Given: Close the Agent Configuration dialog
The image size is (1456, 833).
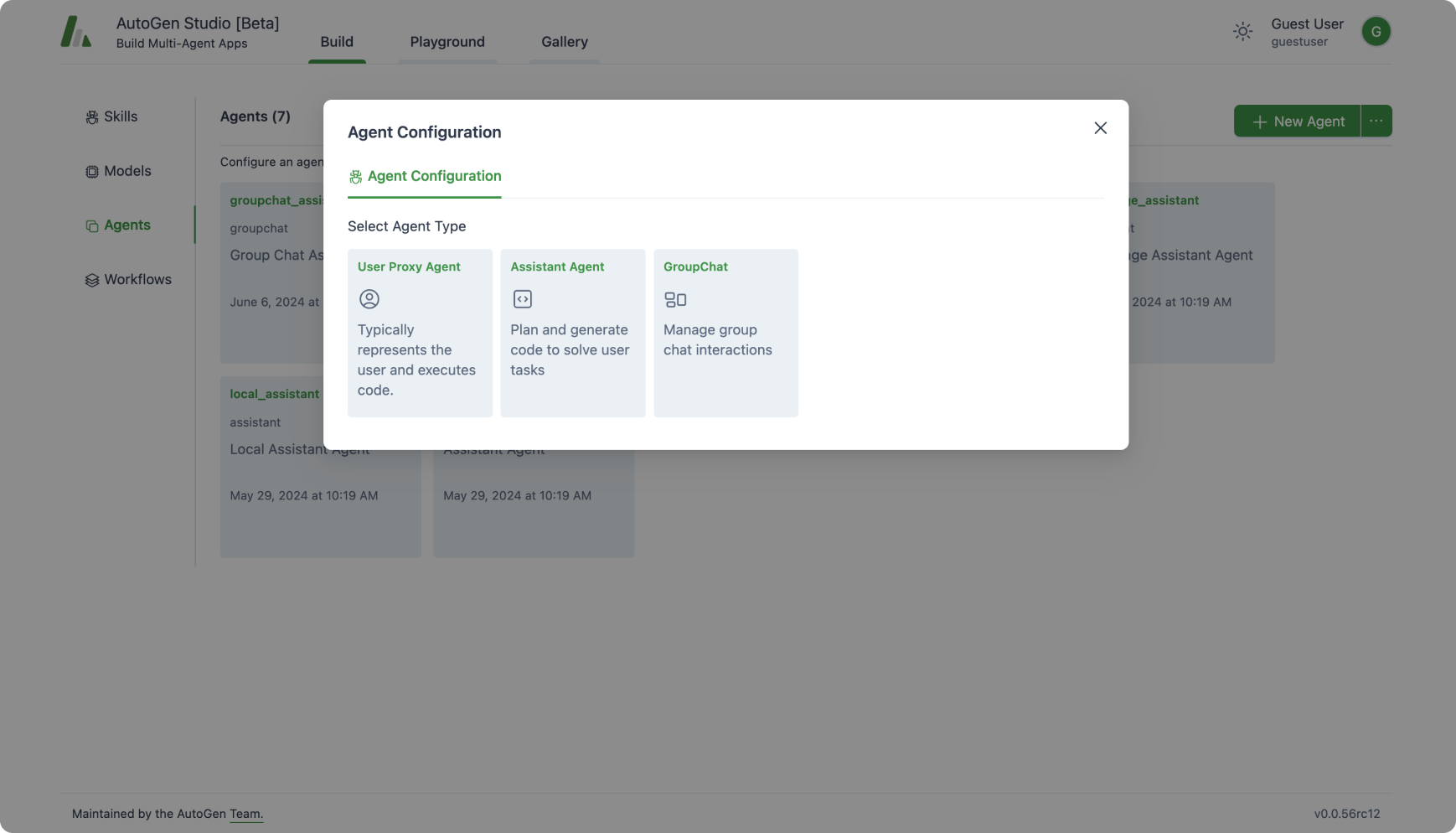Looking at the screenshot, I should (1101, 128).
